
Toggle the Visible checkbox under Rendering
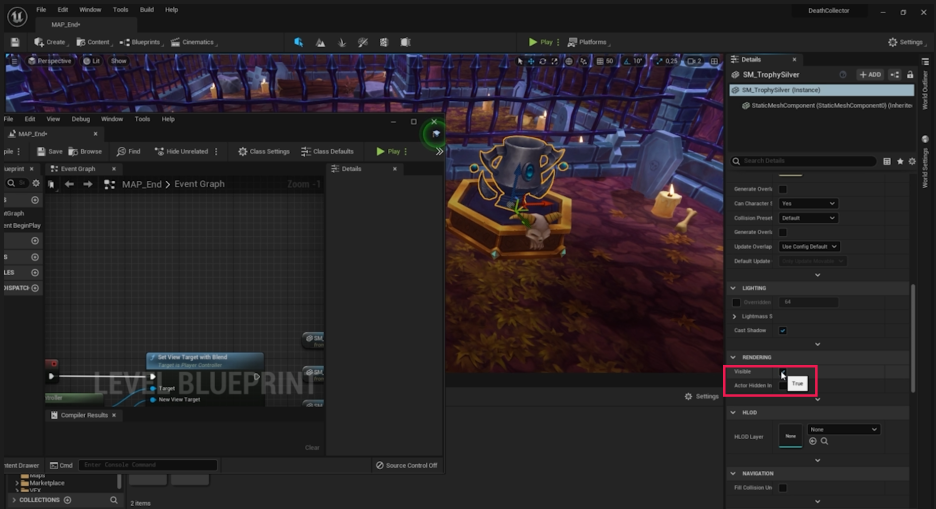(783, 372)
